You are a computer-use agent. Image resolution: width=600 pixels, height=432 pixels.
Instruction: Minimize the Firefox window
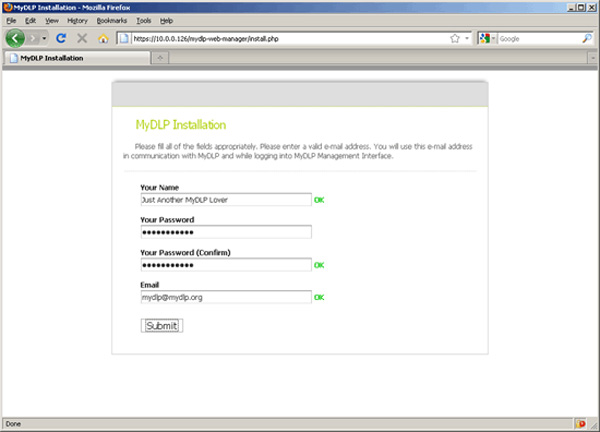572,7
